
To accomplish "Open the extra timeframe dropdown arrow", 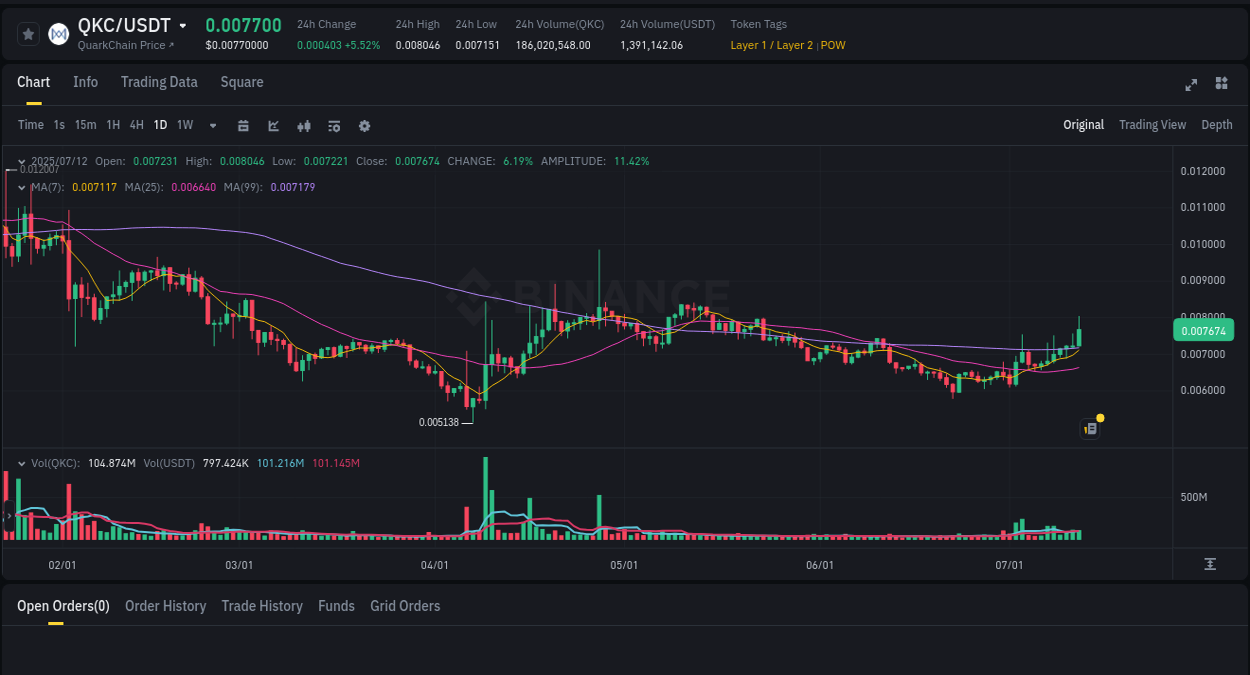I will pos(212,126).
